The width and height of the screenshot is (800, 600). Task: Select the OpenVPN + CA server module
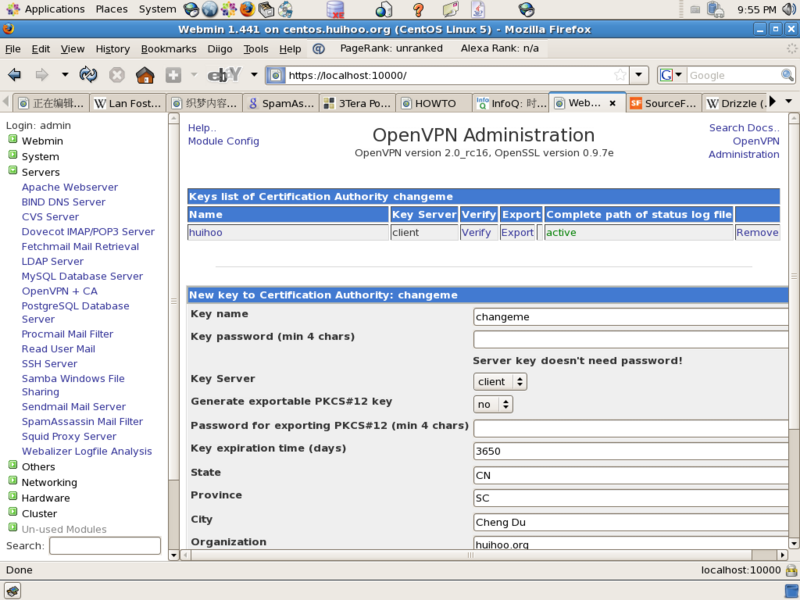tap(58, 291)
